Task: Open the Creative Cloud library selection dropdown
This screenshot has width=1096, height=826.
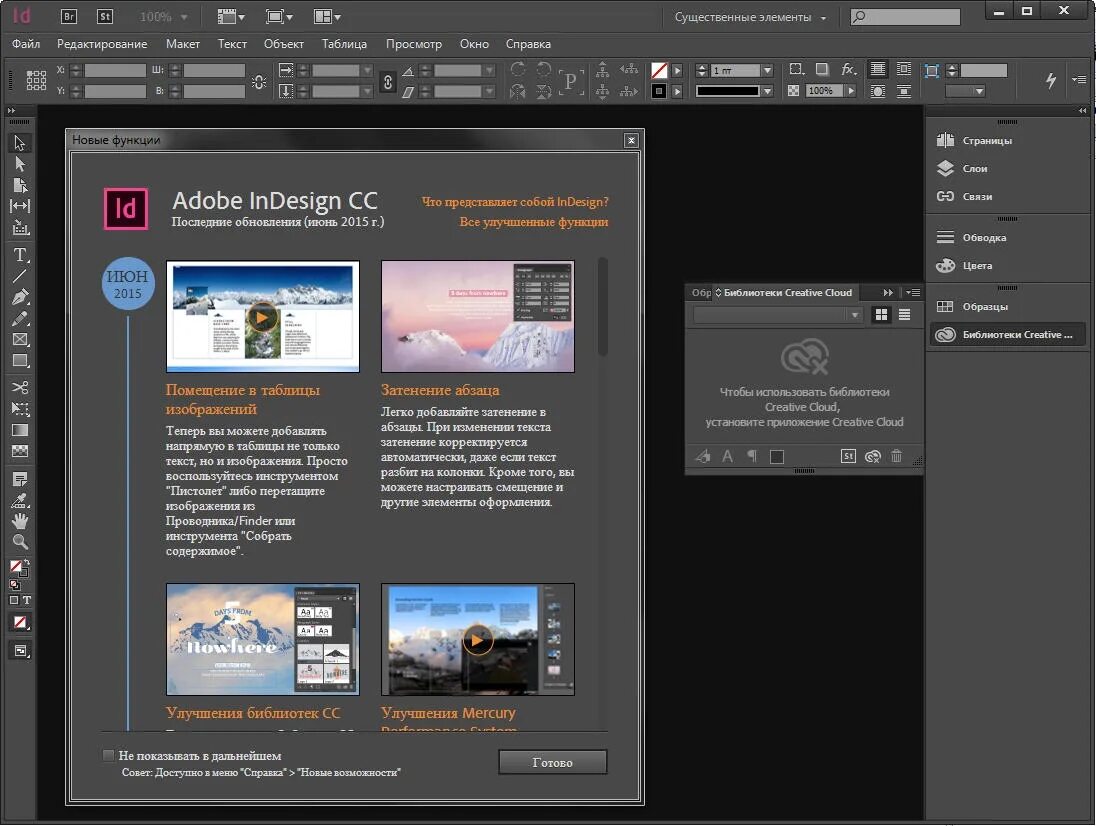Action: (x=855, y=314)
